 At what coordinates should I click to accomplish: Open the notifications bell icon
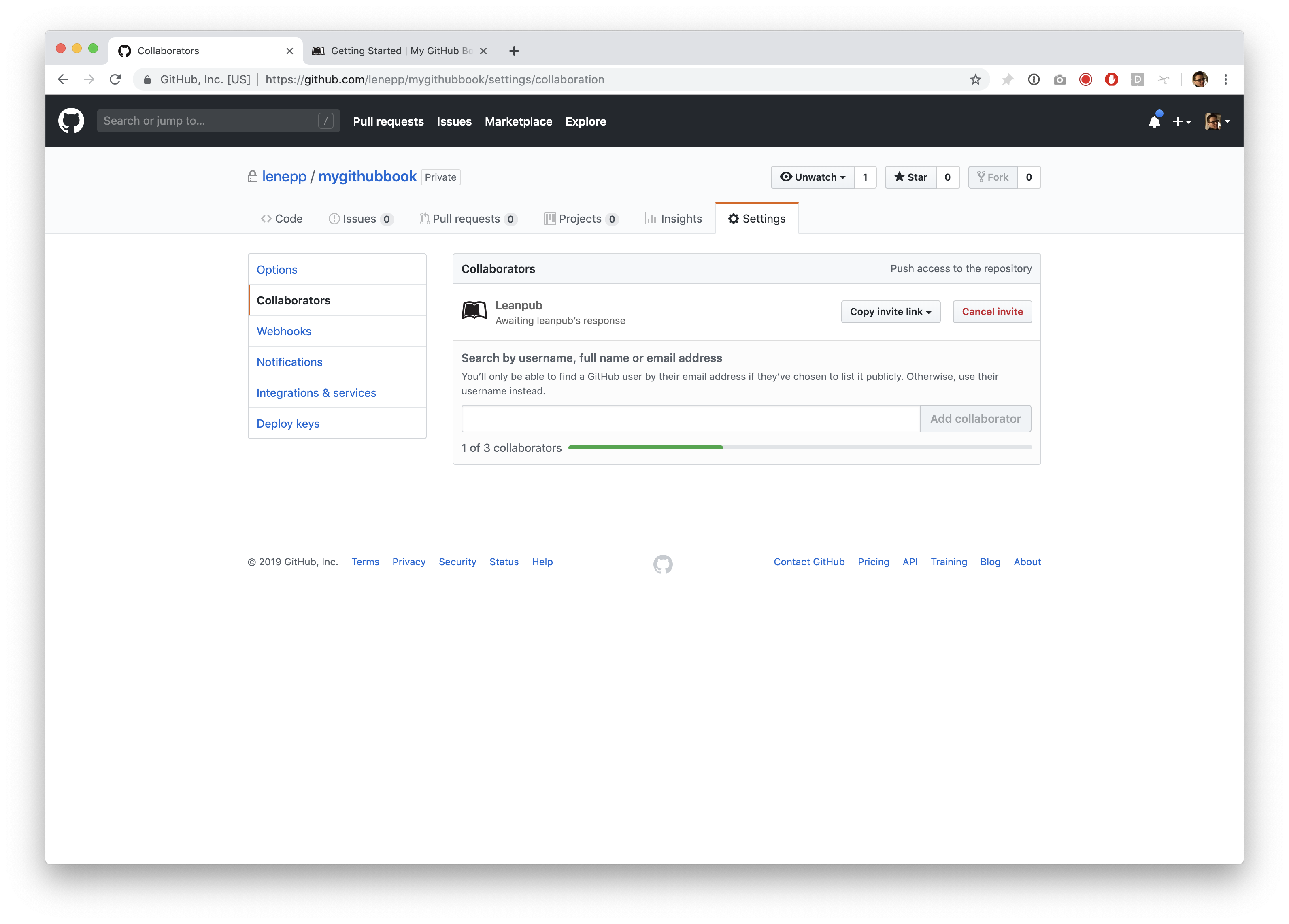coord(1154,122)
